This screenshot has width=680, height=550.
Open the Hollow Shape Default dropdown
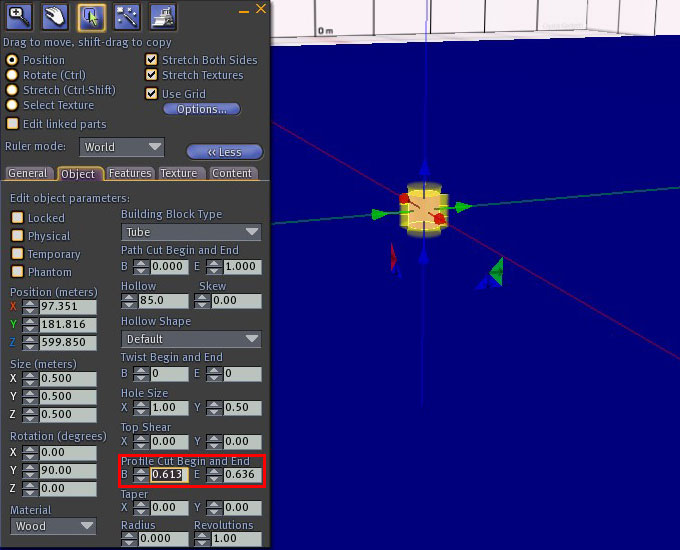coord(191,339)
